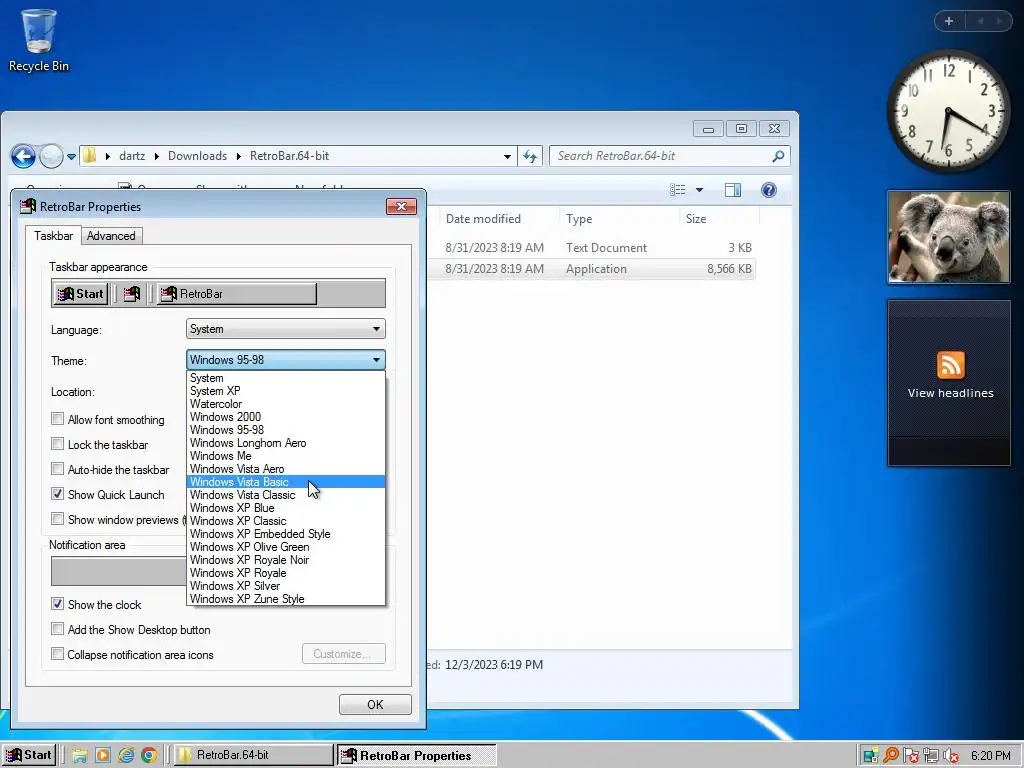Viewport: 1024px width, 768px height.
Task: Select Windows XP Zune Style theme
Action: point(285,599)
